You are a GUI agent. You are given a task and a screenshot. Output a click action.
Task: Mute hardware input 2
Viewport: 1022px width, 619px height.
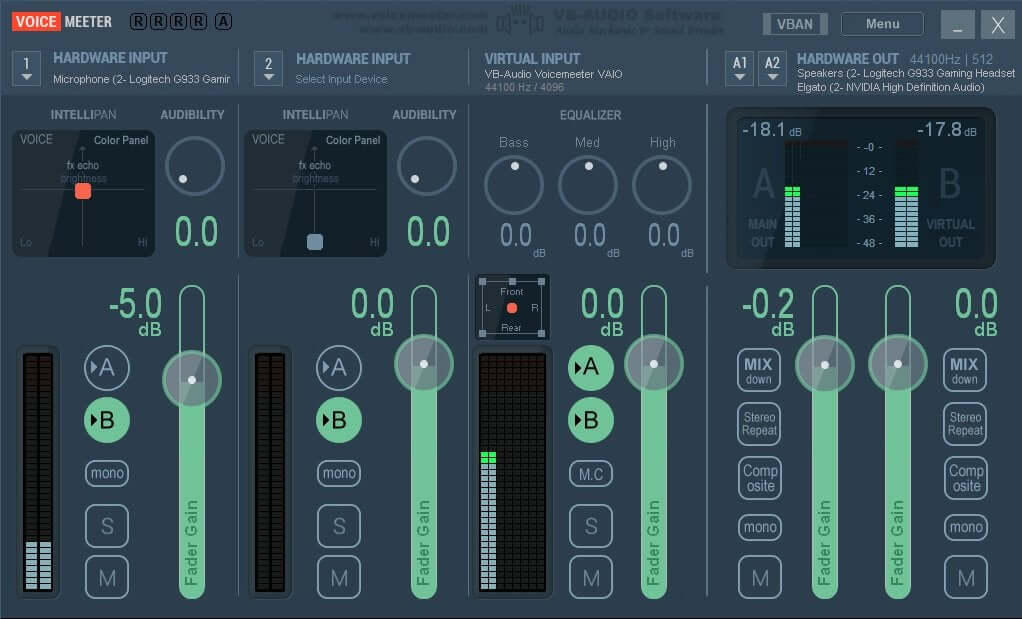(339, 577)
